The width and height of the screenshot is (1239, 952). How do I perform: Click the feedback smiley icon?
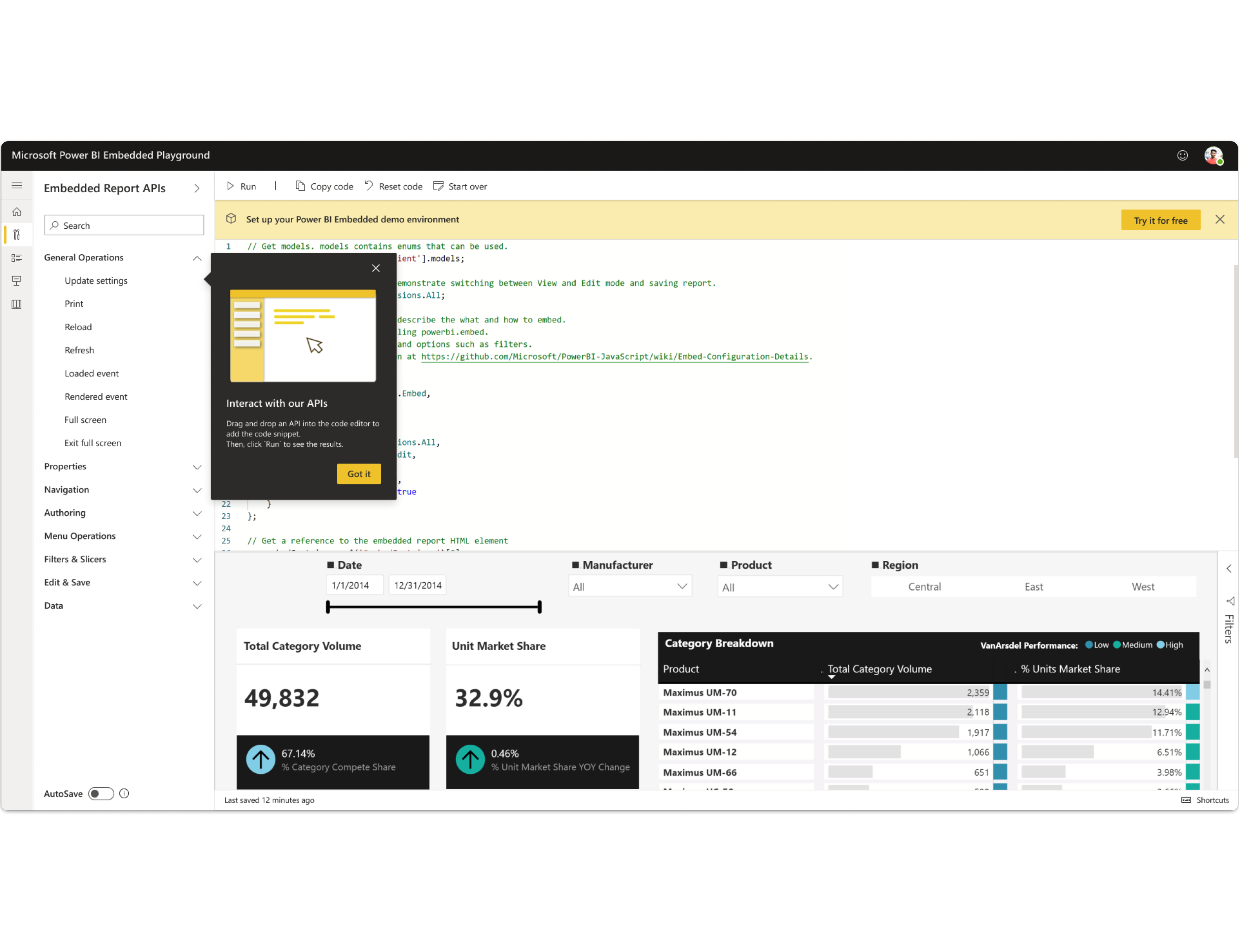(1182, 155)
